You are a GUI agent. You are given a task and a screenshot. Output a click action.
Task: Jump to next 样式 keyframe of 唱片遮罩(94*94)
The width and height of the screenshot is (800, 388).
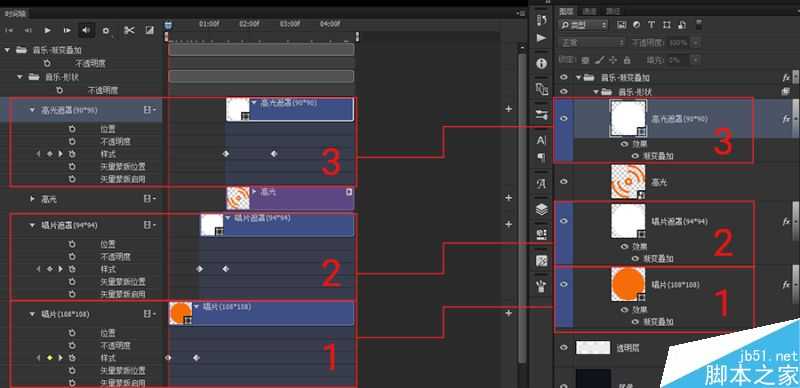tap(61, 269)
